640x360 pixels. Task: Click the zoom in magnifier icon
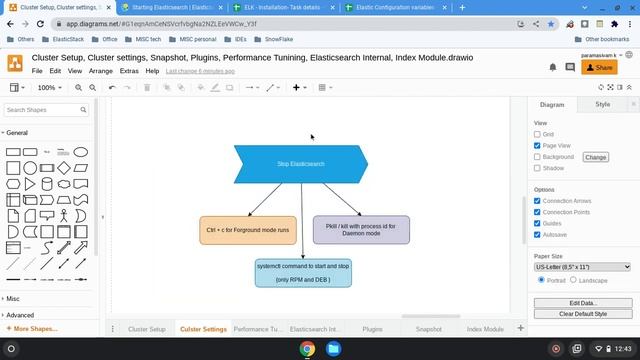78,88
